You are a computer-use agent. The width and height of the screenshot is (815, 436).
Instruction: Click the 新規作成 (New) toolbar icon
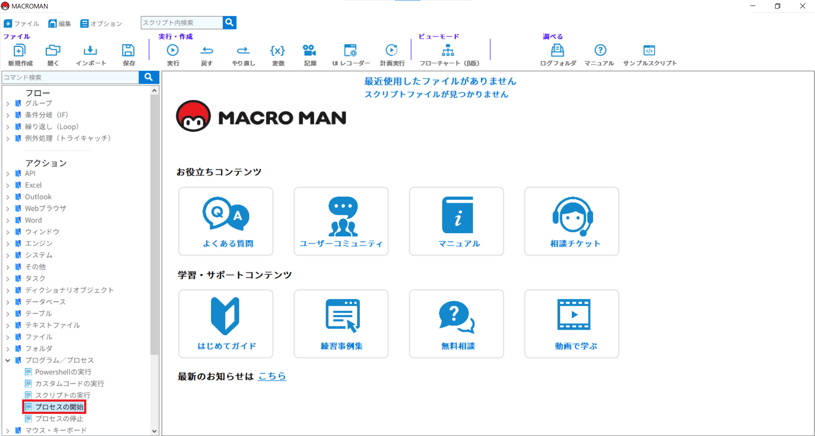[x=20, y=50]
